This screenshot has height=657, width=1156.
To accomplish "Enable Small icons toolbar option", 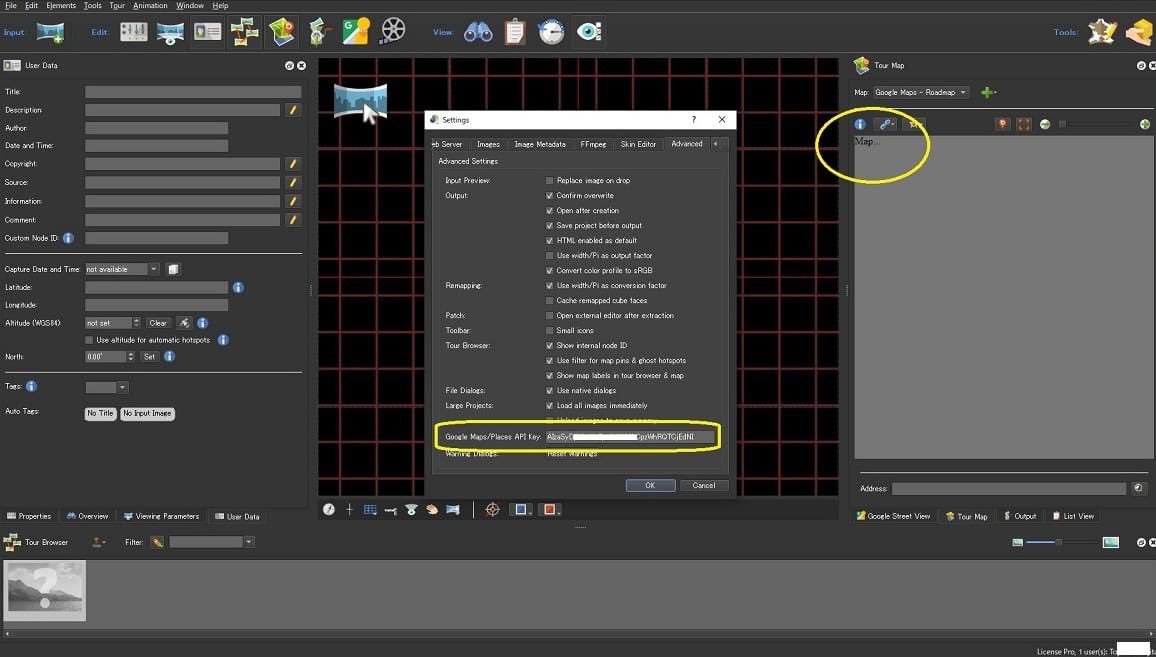I will click(549, 330).
